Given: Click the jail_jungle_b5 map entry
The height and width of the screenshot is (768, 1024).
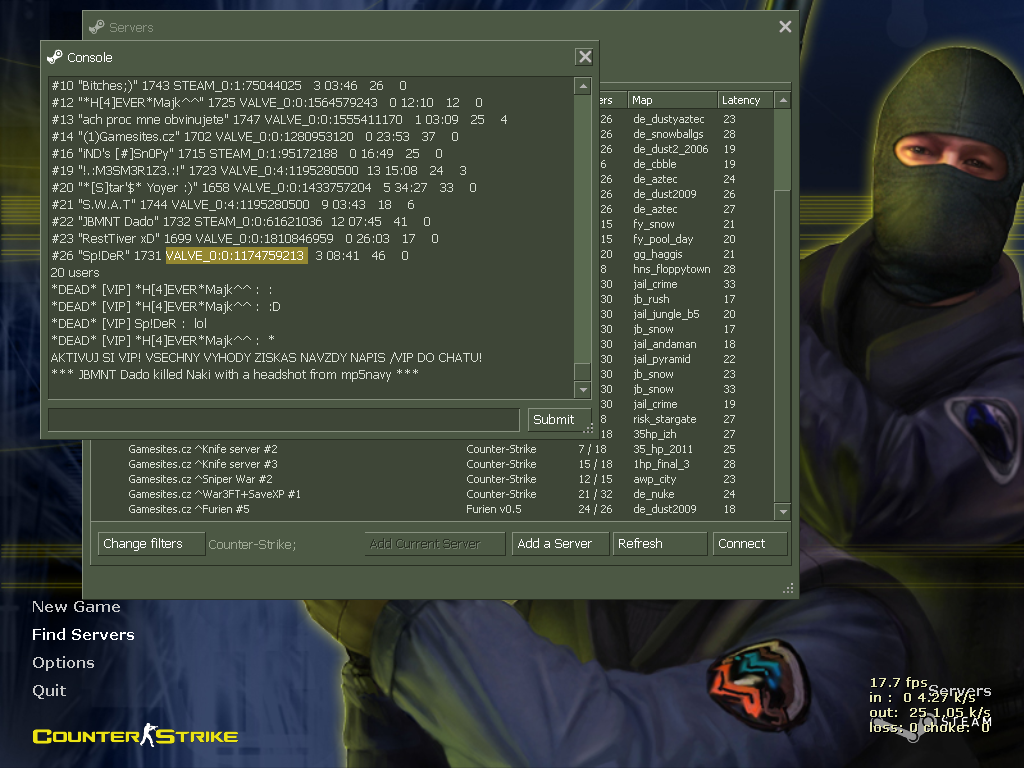Looking at the screenshot, I should click(x=666, y=315).
